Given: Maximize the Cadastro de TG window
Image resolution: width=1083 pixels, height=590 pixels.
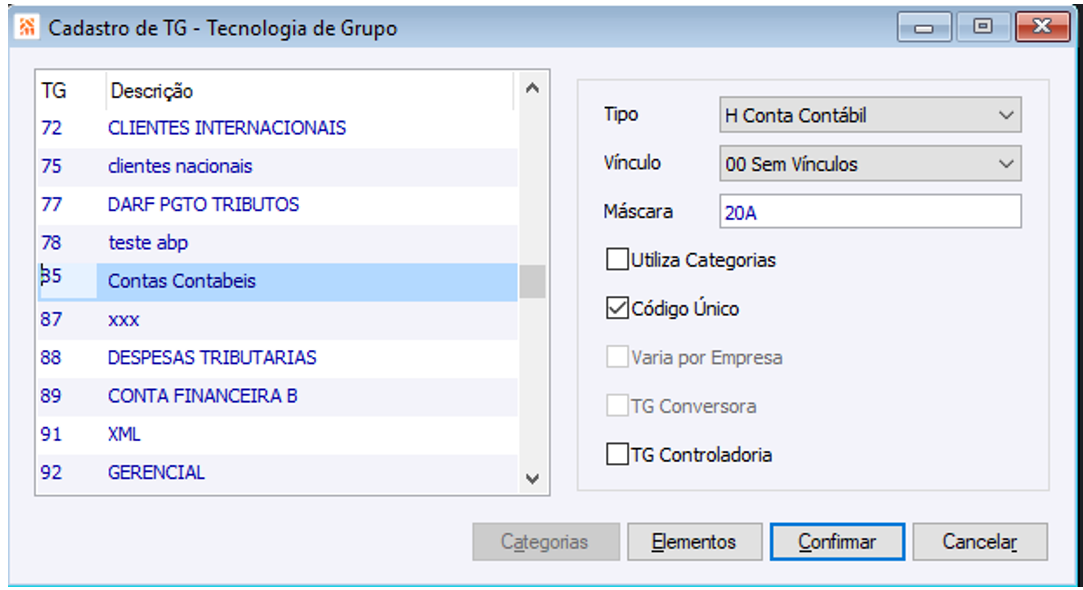Looking at the screenshot, I should (x=982, y=28).
